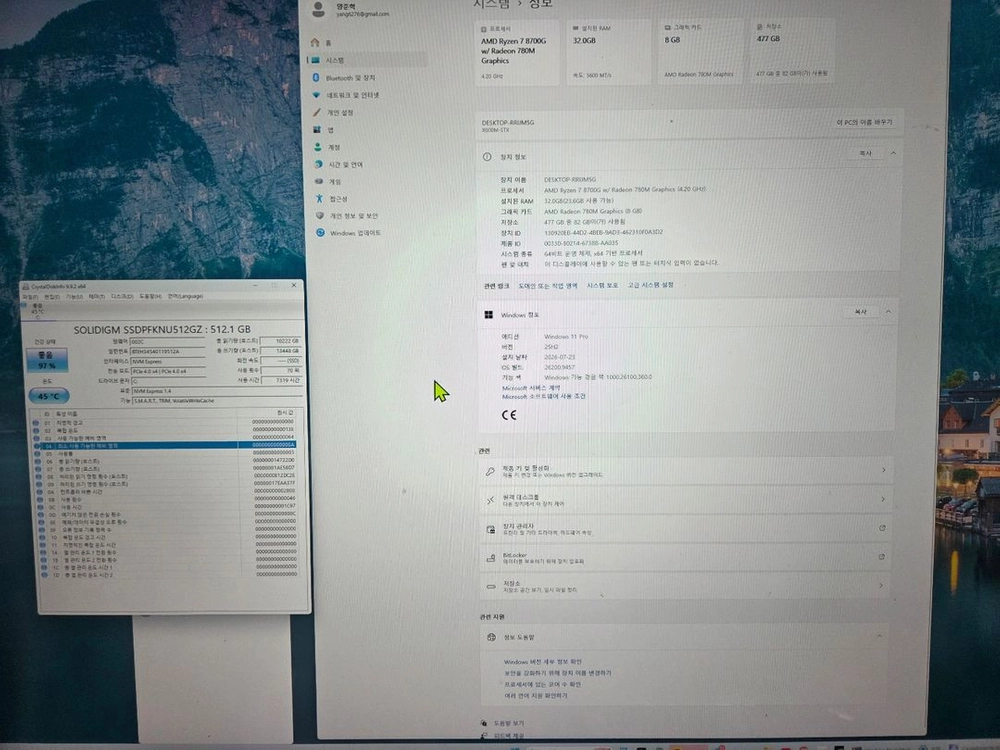Image resolution: width=1000 pixels, height=750 pixels.
Task: Open 도움말 보기 link at bottom
Action: click(x=509, y=723)
